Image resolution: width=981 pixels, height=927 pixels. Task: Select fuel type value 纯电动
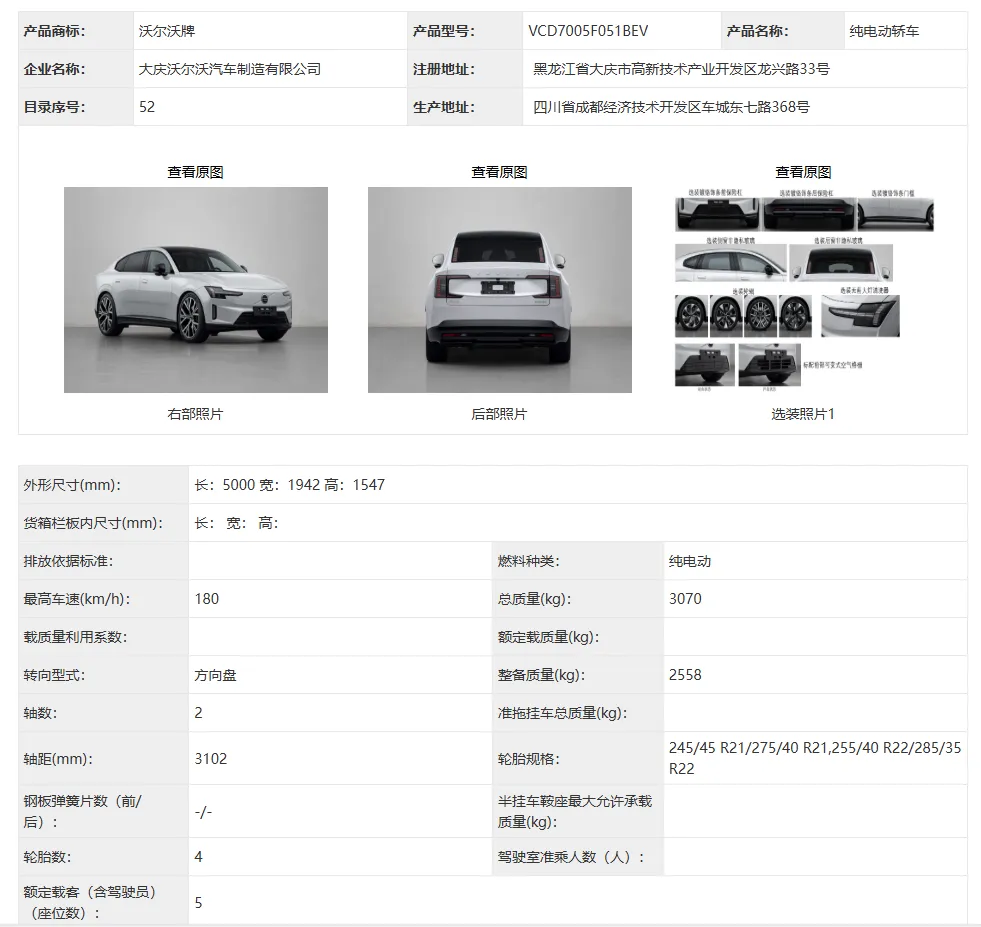pos(690,561)
